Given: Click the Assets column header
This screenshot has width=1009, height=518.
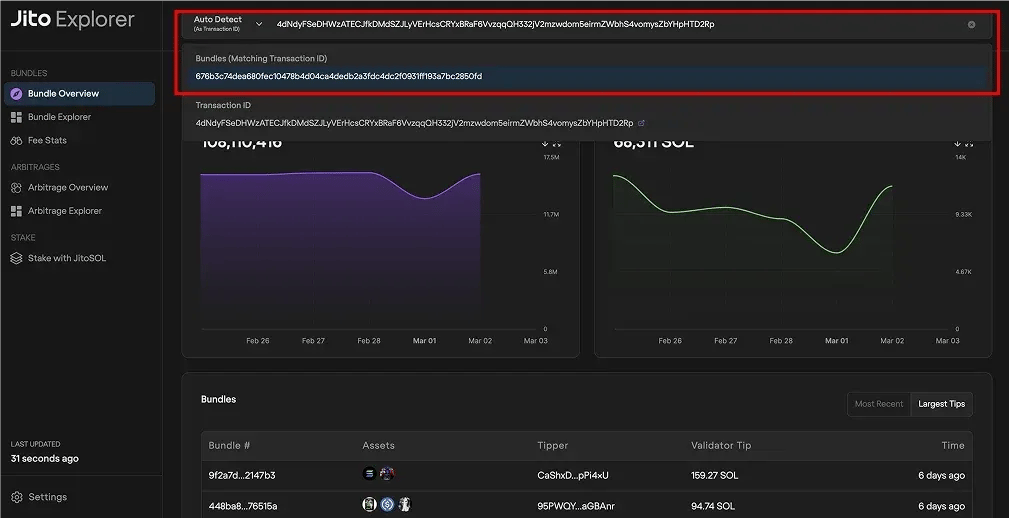Looking at the screenshot, I should click(x=378, y=445).
